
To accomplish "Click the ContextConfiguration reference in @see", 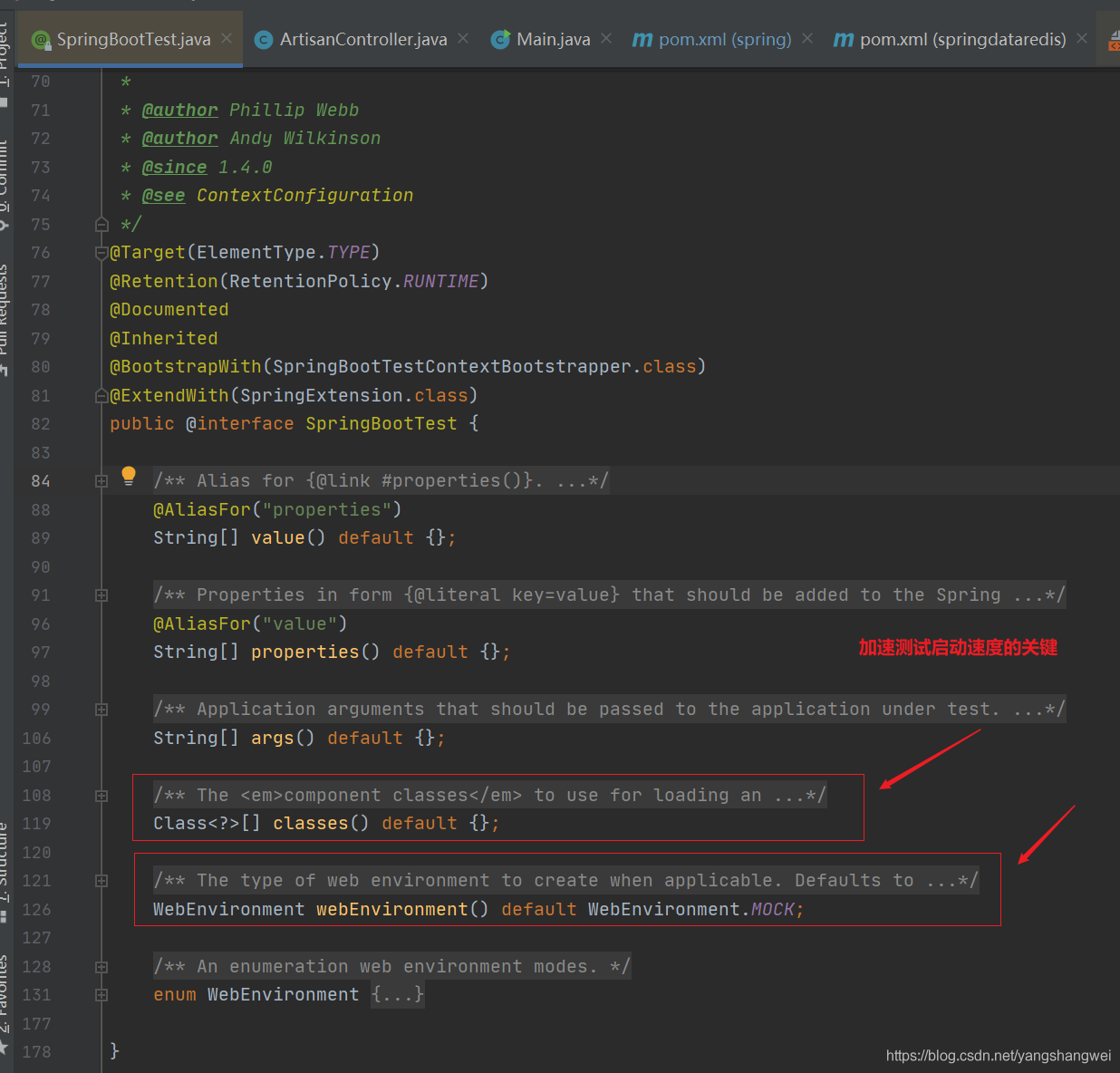I will (x=304, y=195).
